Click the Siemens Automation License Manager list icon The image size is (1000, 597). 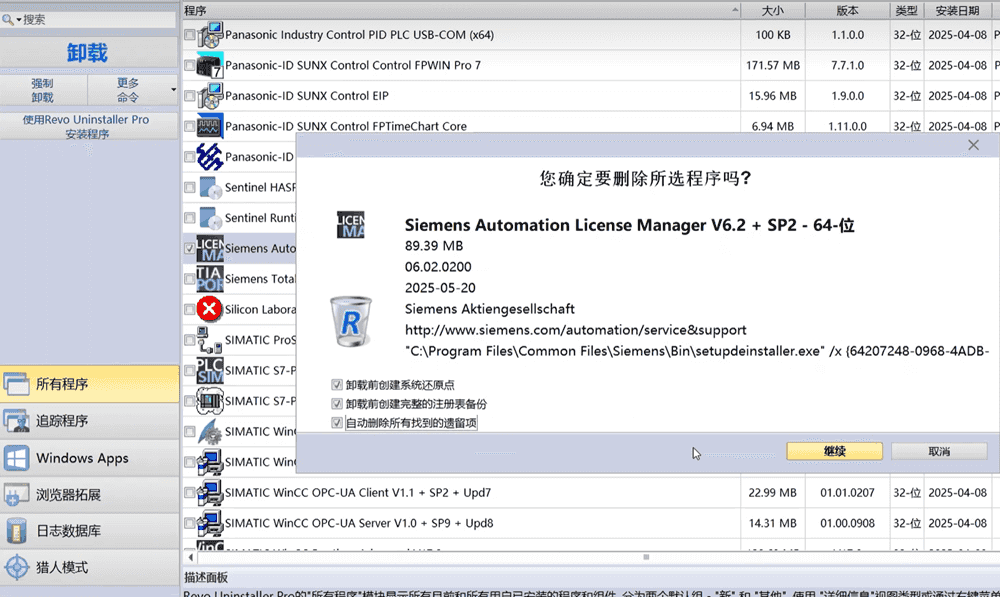pos(210,248)
